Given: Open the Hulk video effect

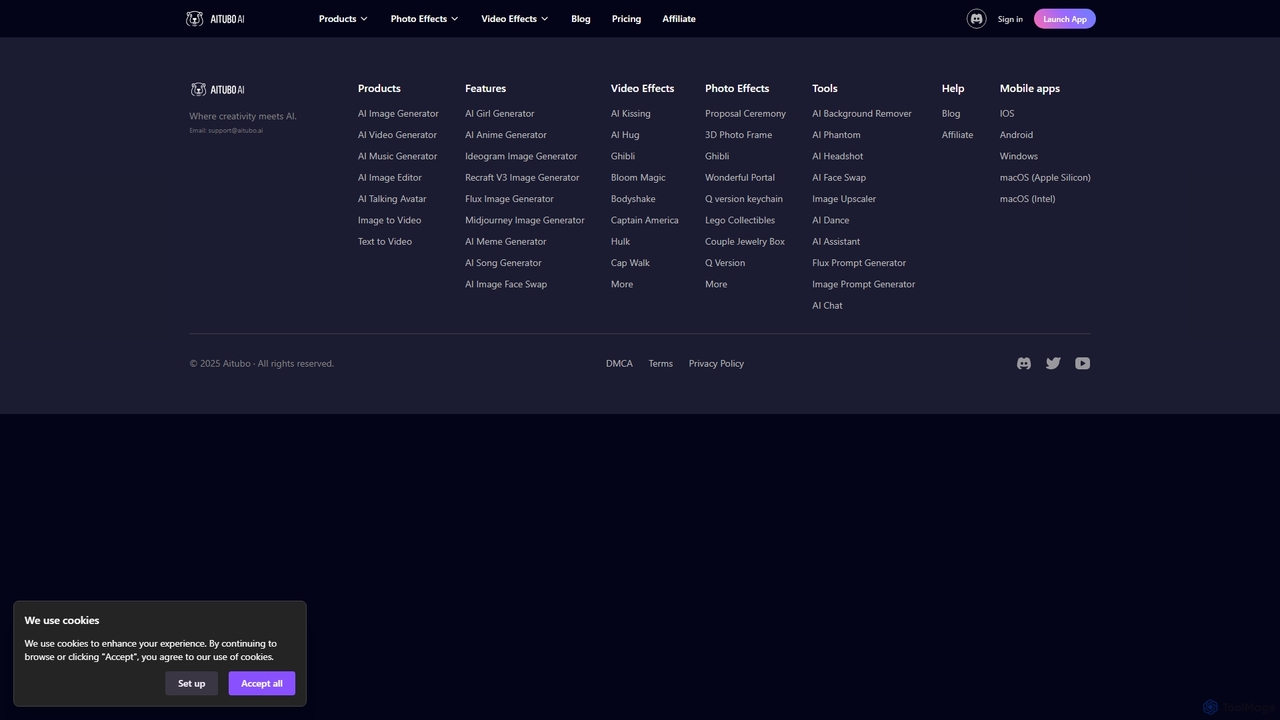Looking at the screenshot, I should pyautogui.click(x=620, y=242).
